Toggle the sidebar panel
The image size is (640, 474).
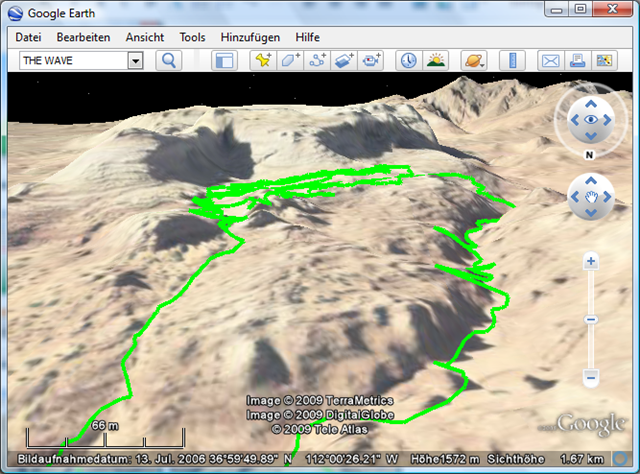[224, 60]
